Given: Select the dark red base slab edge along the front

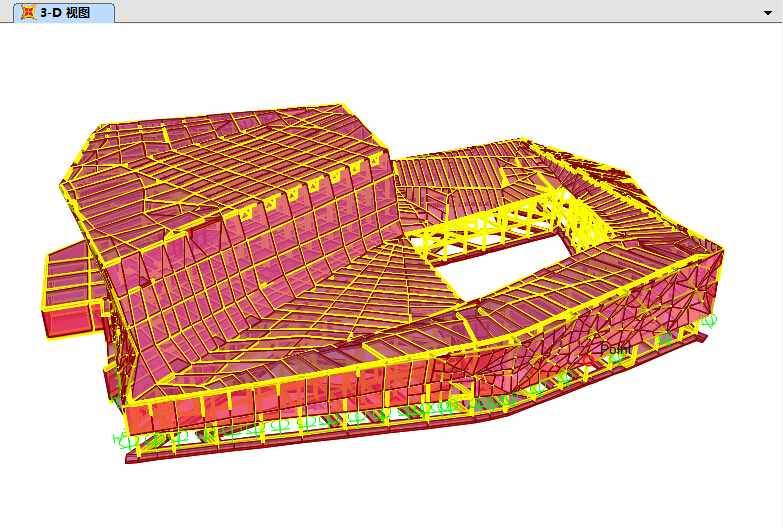Looking at the screenshot, I should [x=300, y=446].
